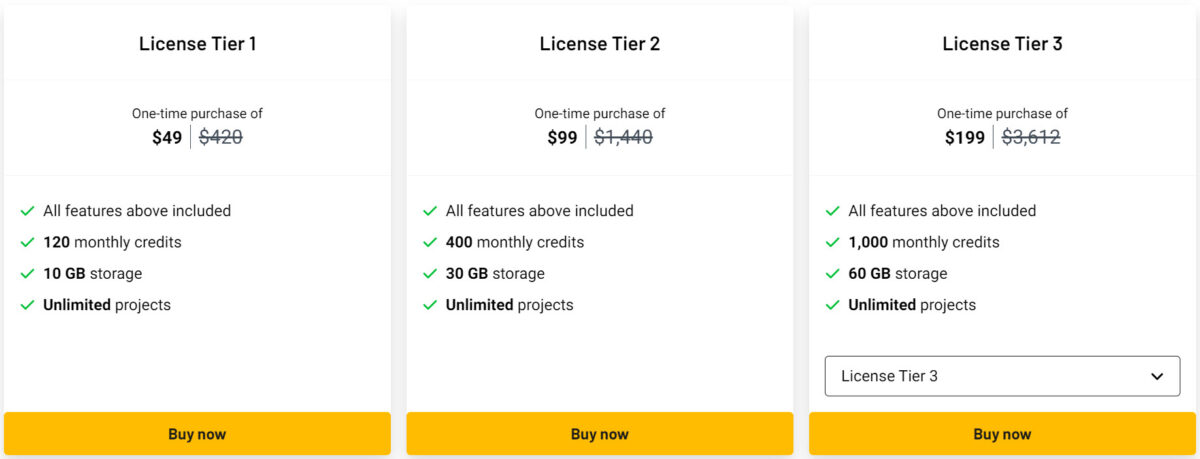Viewport: 1200px width, 459px height.
Task: Click the $49 price in Tier 1
Action: (167, 138)
